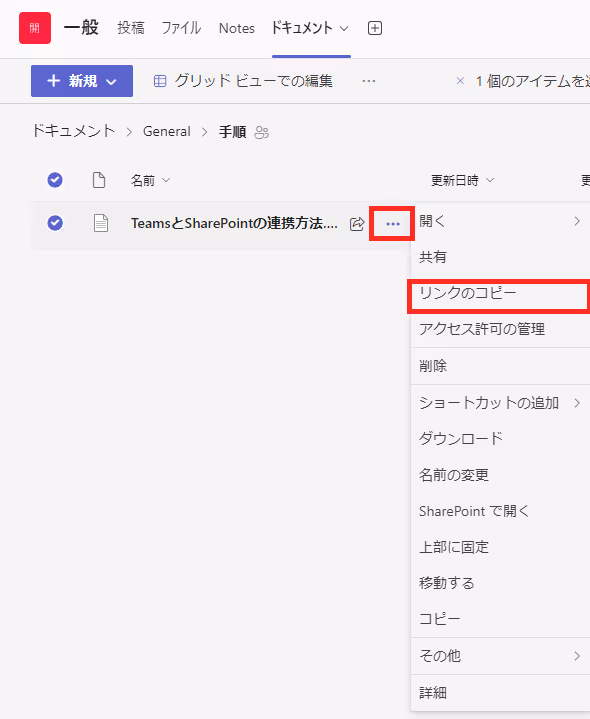Choose ダウンロード menu item

(x=500, y=439)
